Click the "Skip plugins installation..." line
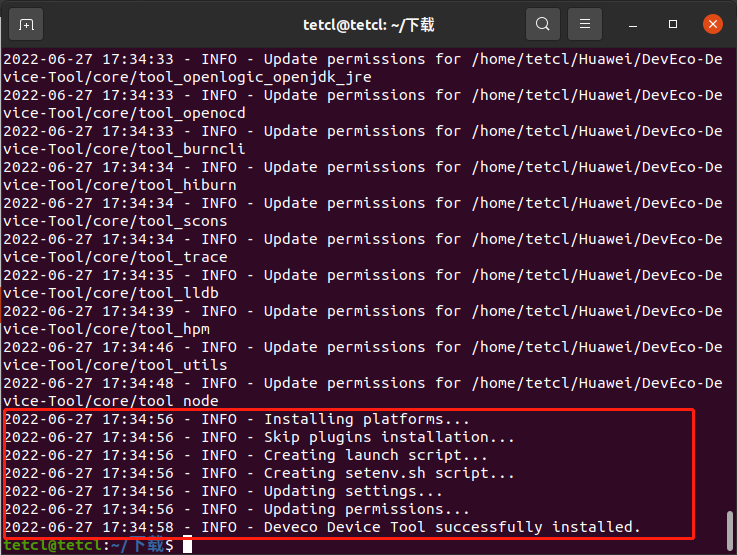737x555 pixels. 389,437
